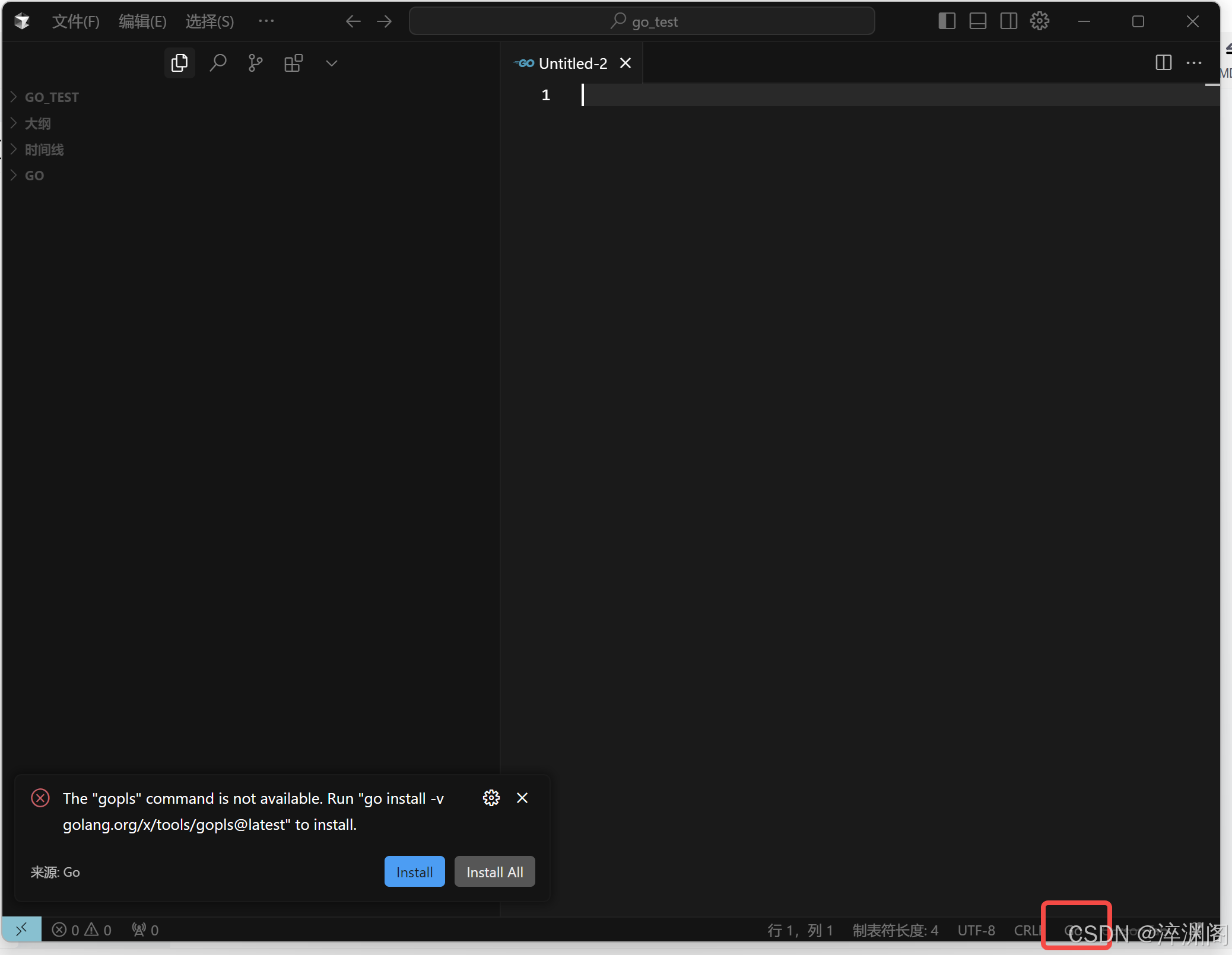This screenshot has height=955, width=1232.
Task: Open the Explorer view icon
Action: (179, 63)
